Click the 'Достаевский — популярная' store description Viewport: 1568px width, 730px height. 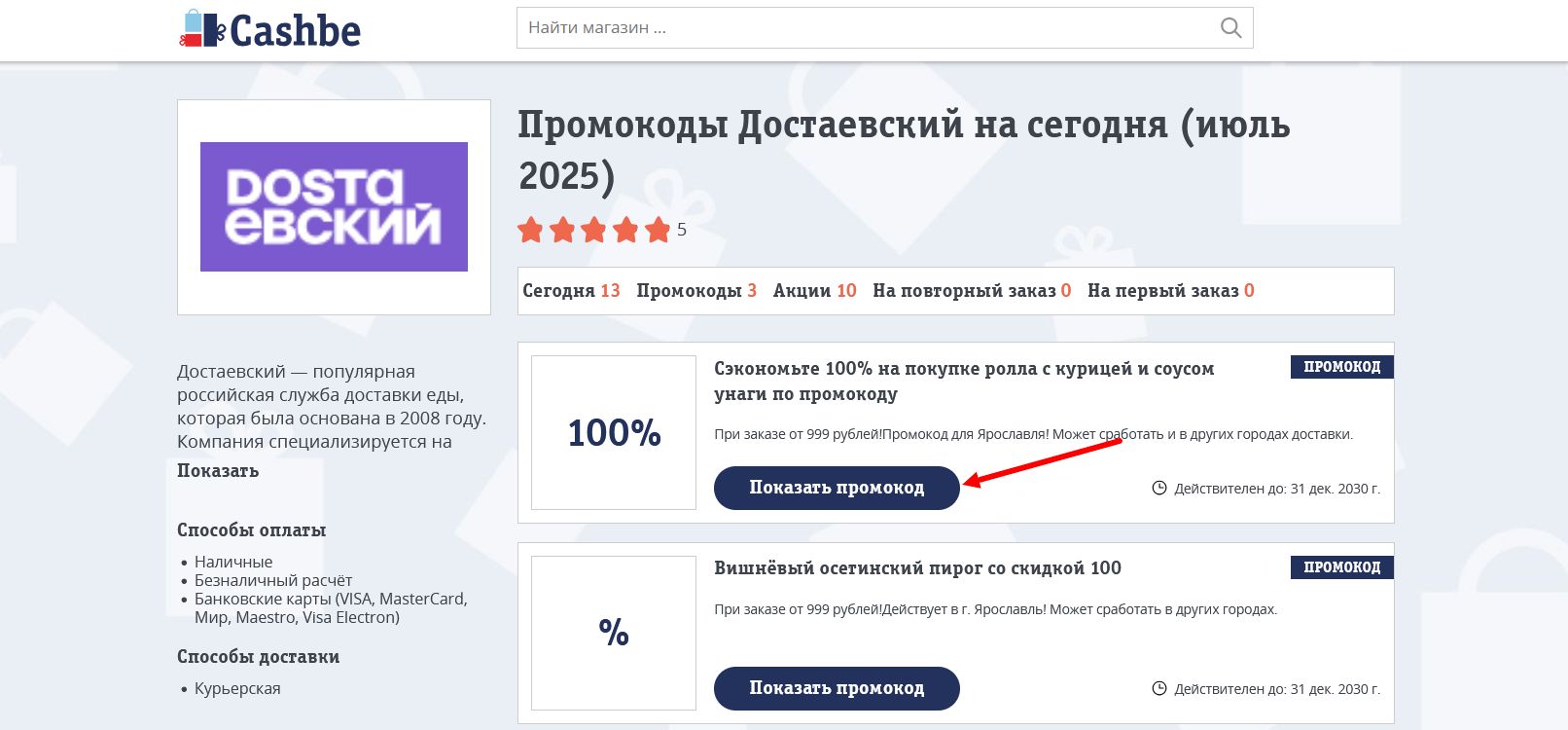[332, 407]
